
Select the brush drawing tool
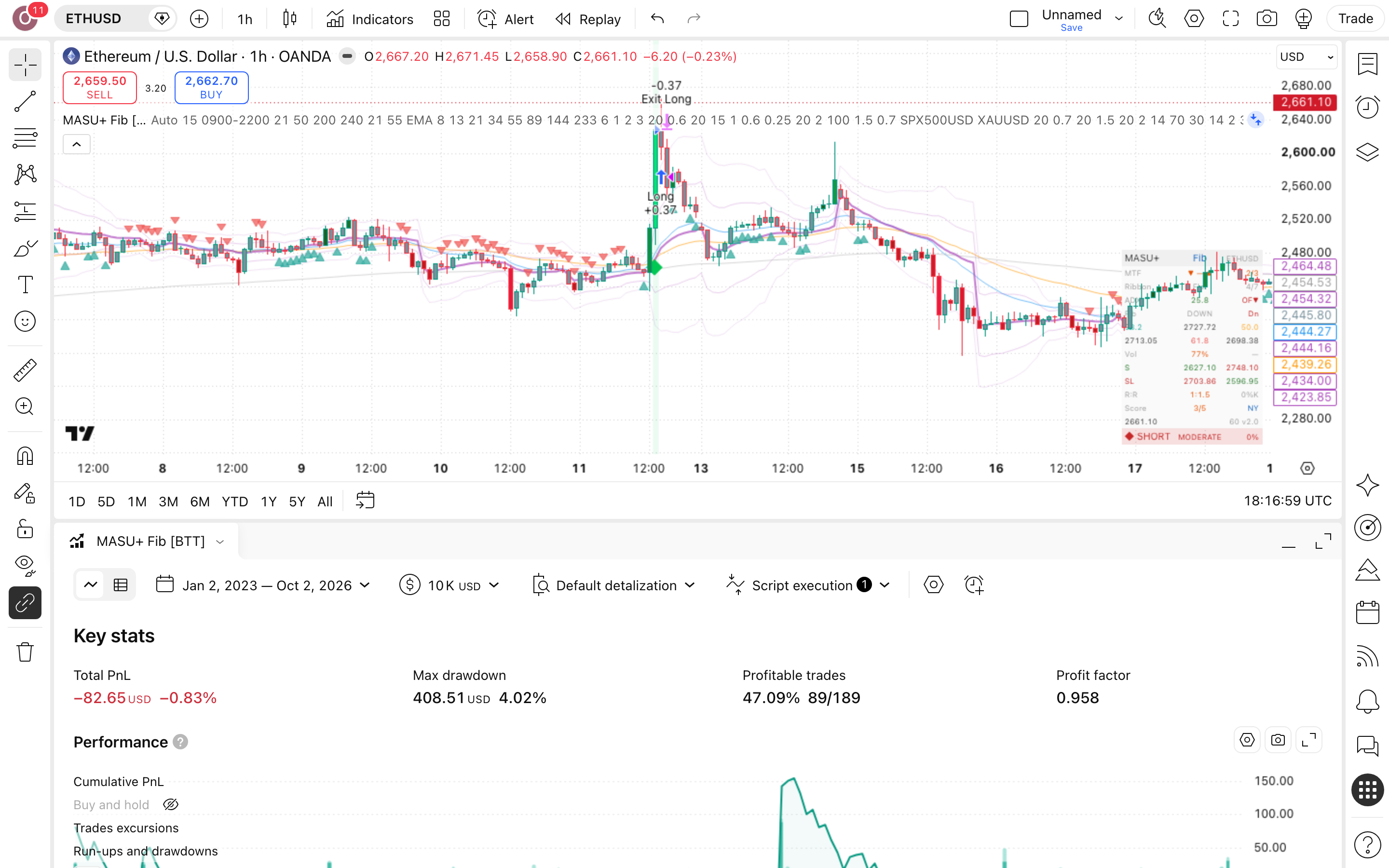point(25,248)
